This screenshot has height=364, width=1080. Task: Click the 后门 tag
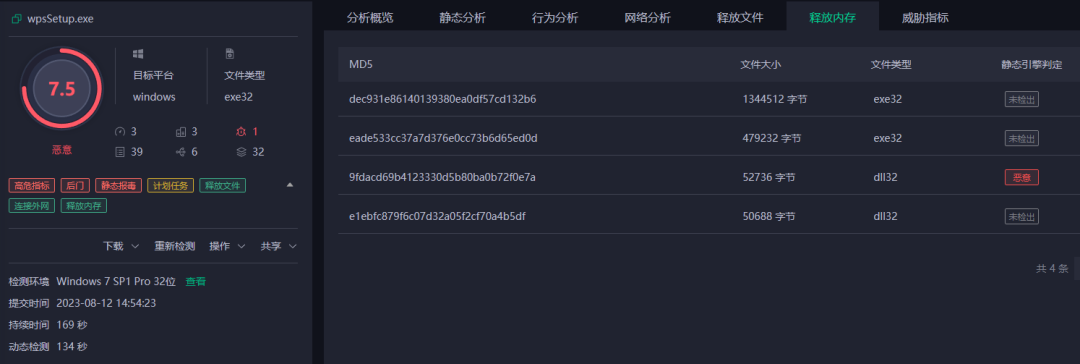coord(75,185)
